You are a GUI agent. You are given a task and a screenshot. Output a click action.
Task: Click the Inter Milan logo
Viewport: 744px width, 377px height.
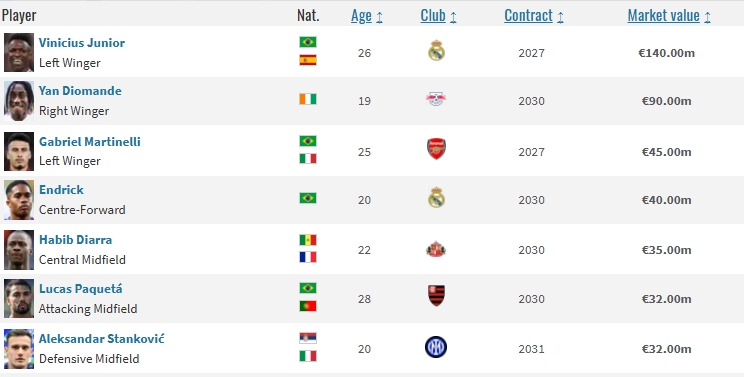[x=436, y=347]
